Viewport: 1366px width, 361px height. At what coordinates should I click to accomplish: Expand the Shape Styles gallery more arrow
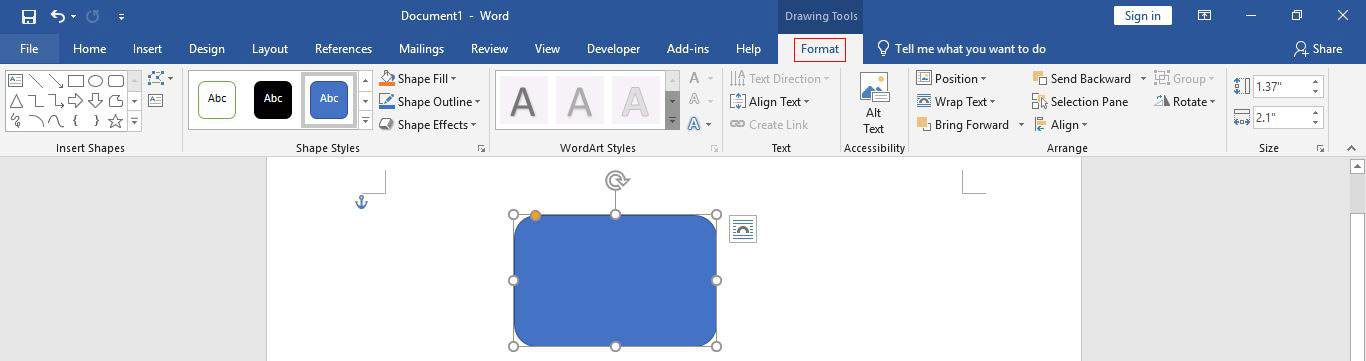point(365,122)
